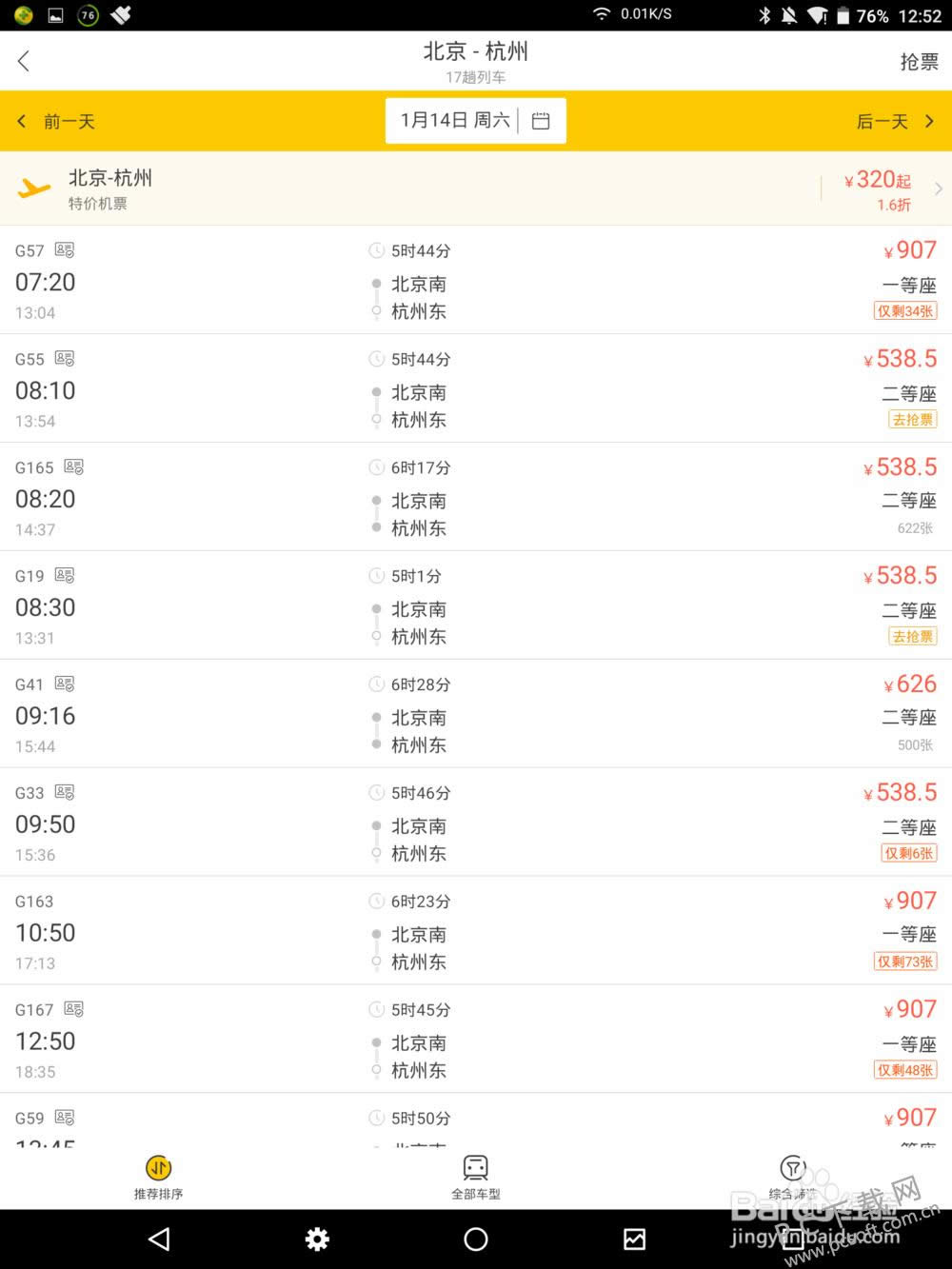Tap 去抢票 for train G55
This screenshot has width=952, height=1269.
pos(912,420)
